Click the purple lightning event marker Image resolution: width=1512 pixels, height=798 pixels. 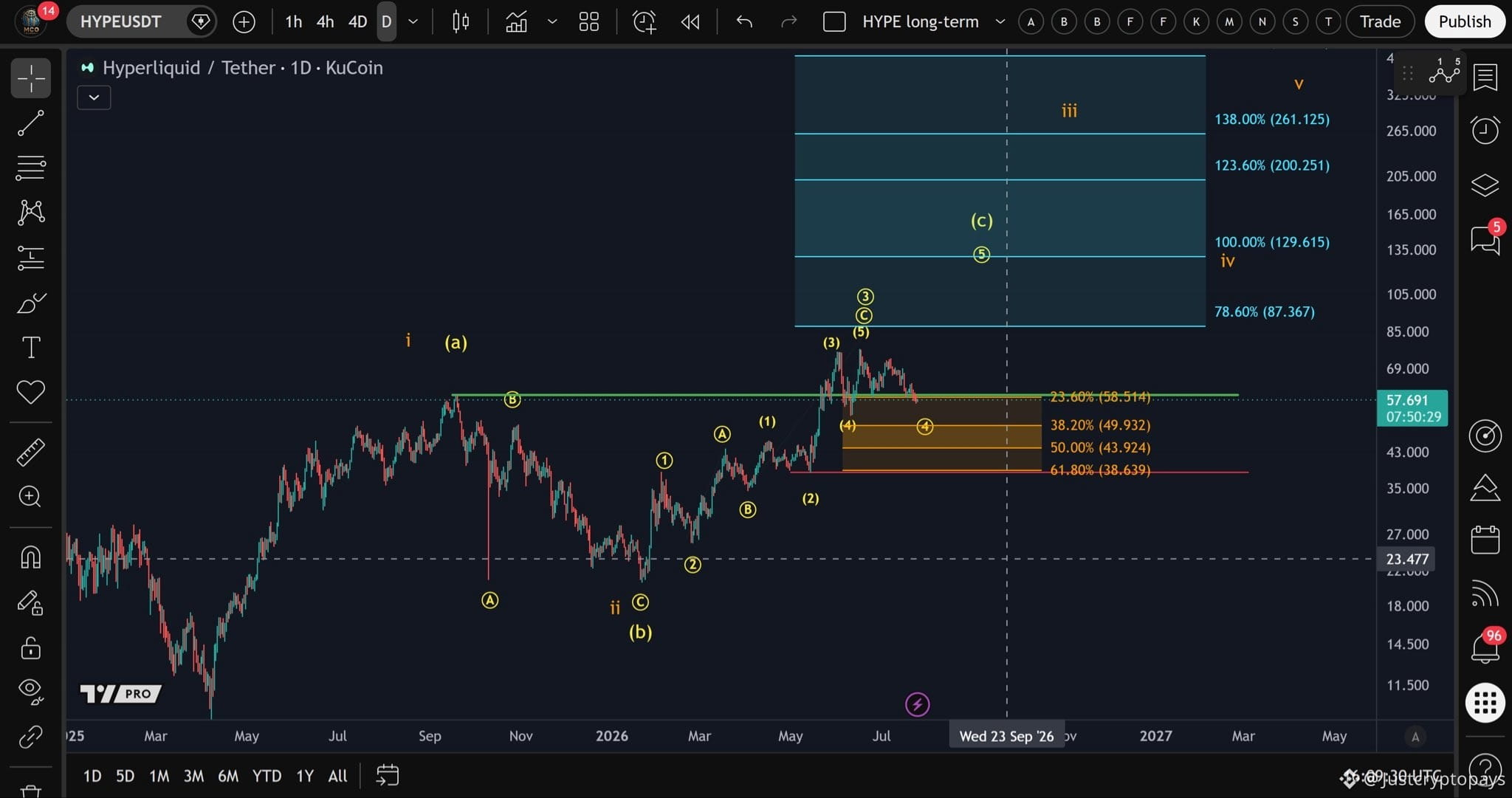[917, 704]
